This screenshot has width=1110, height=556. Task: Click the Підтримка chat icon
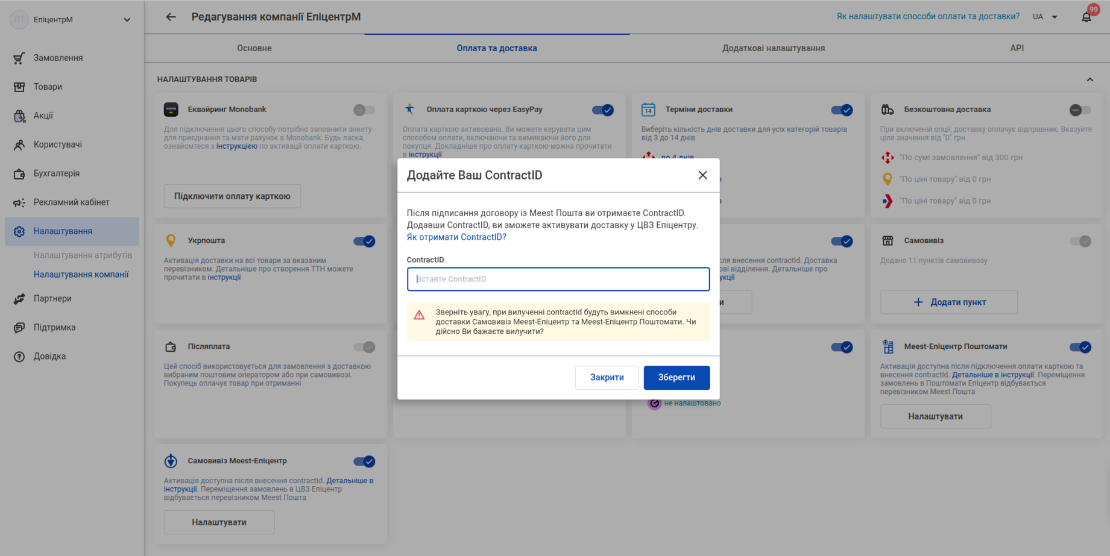[19, 328]
